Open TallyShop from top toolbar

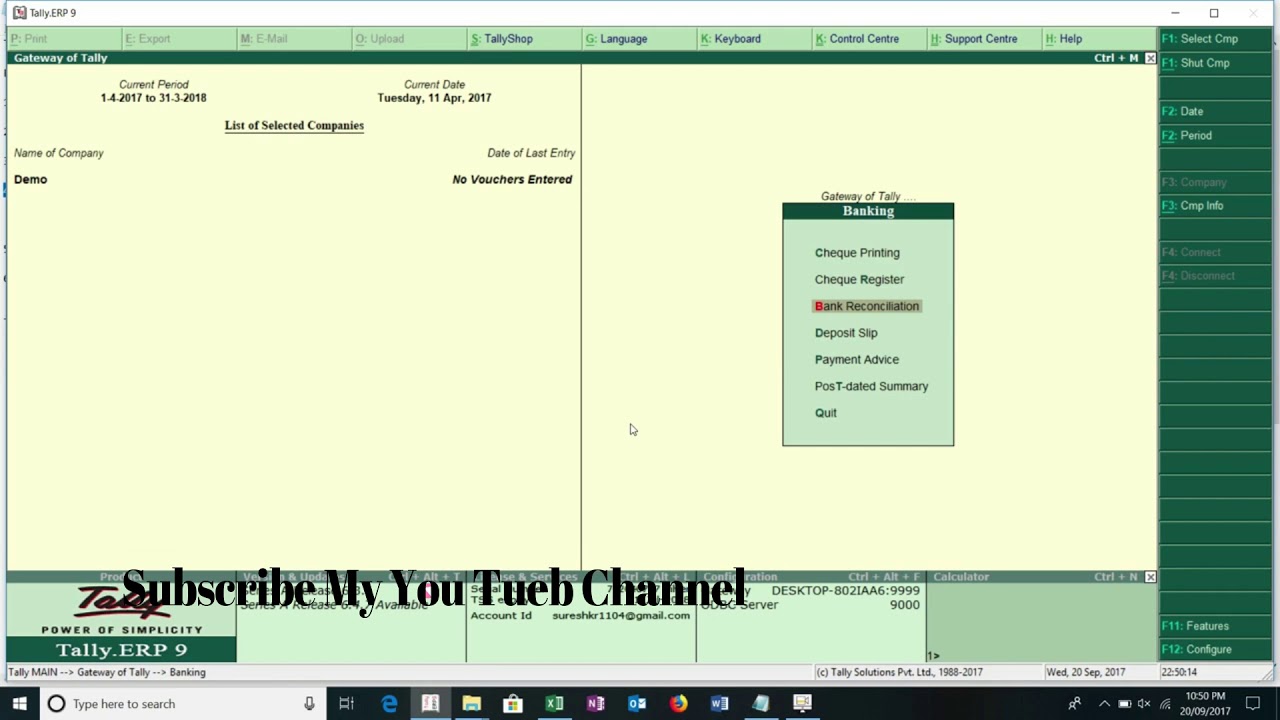click(502, 39)
